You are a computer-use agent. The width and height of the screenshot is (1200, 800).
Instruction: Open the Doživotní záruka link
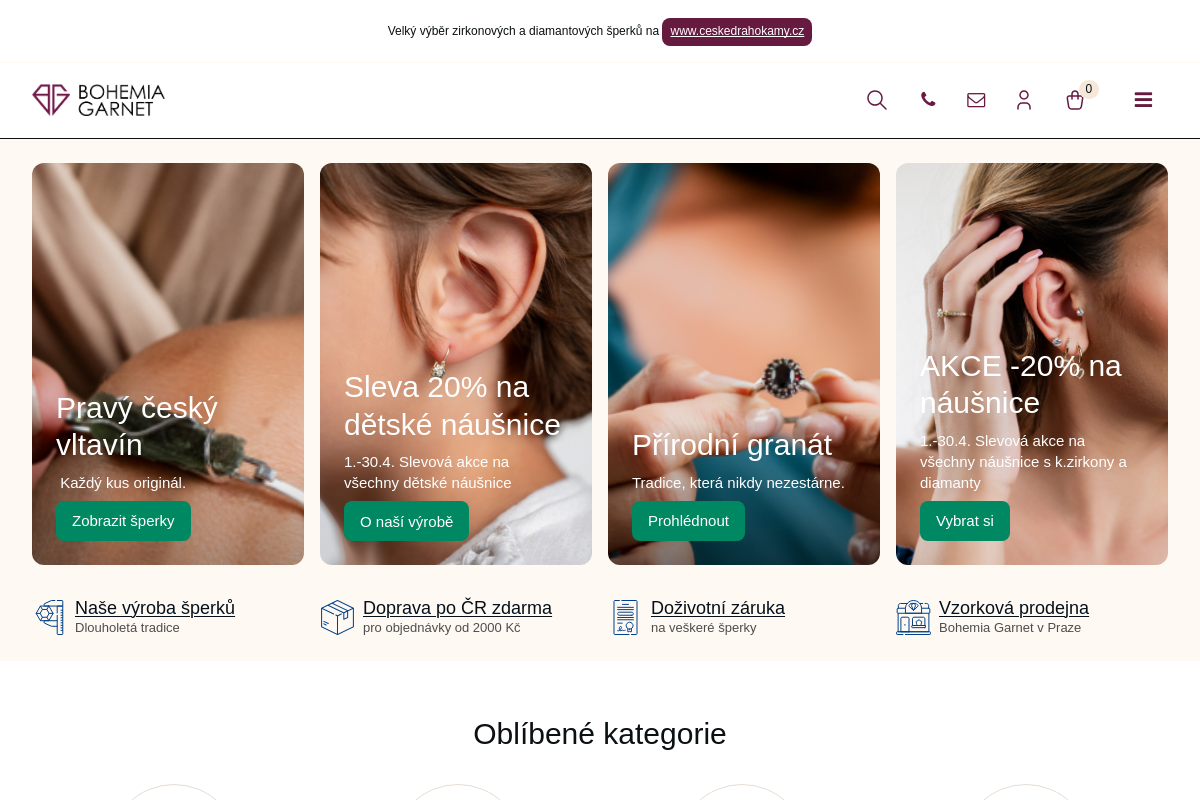click(718, 608)
